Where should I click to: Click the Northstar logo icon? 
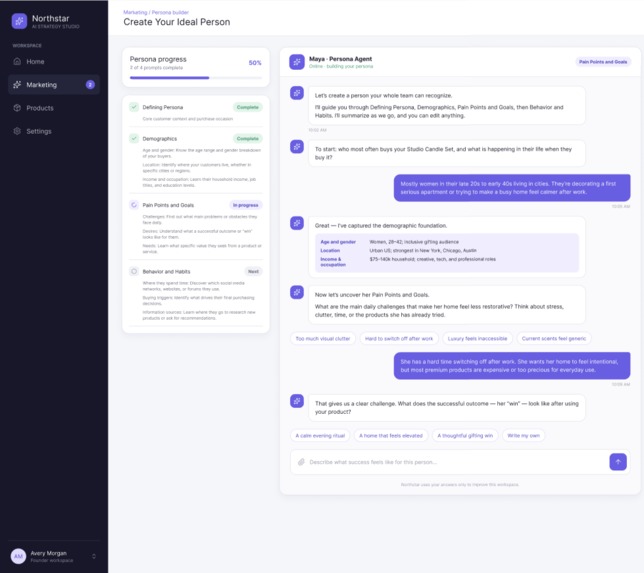pyautogui.click(x=19, y=21)
